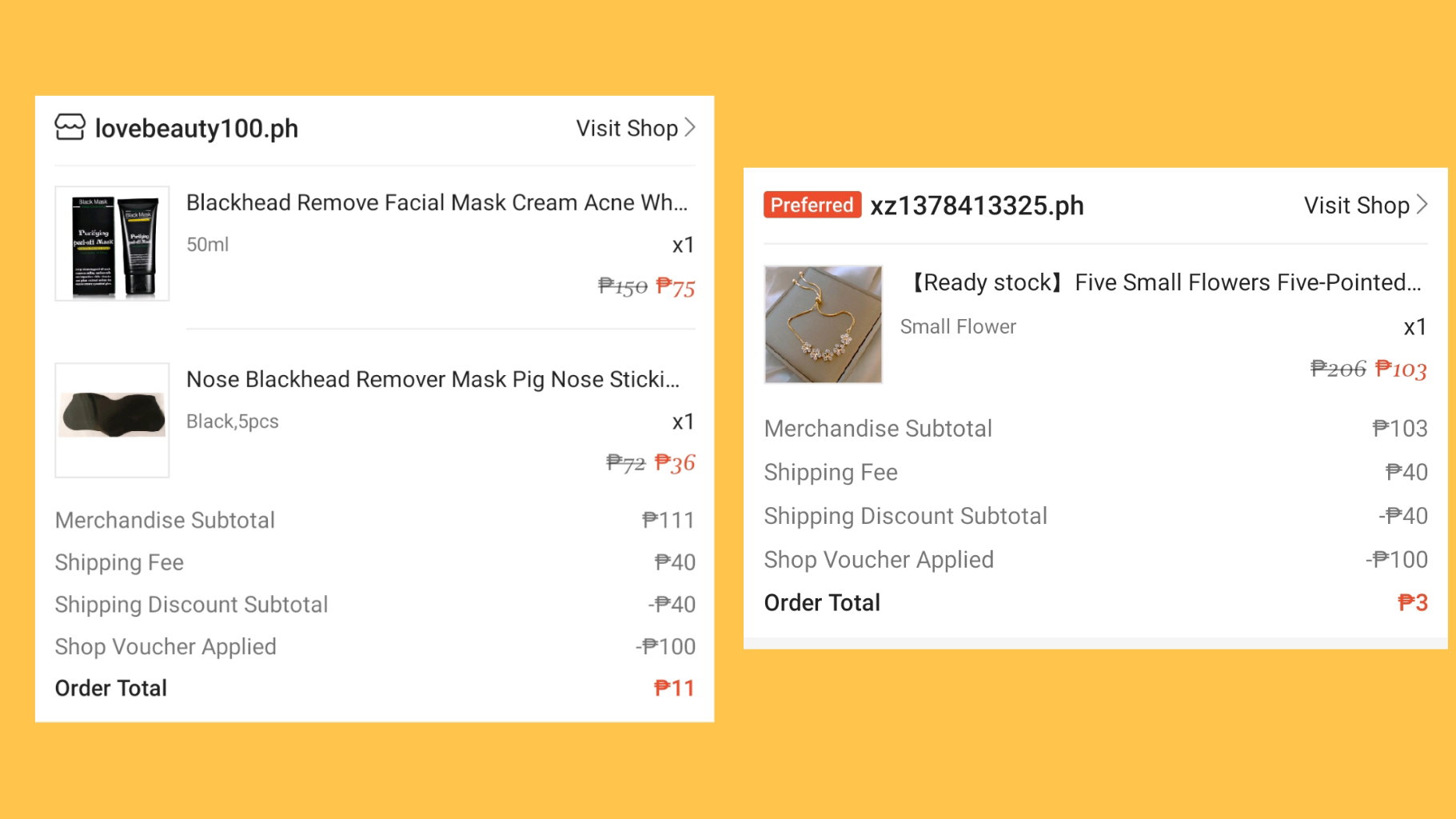Image resolution: width=1456 pixels, height=819 pixels.
Task: Open the flower bracelet product thumbnail
Action: (x=824, y=325)
